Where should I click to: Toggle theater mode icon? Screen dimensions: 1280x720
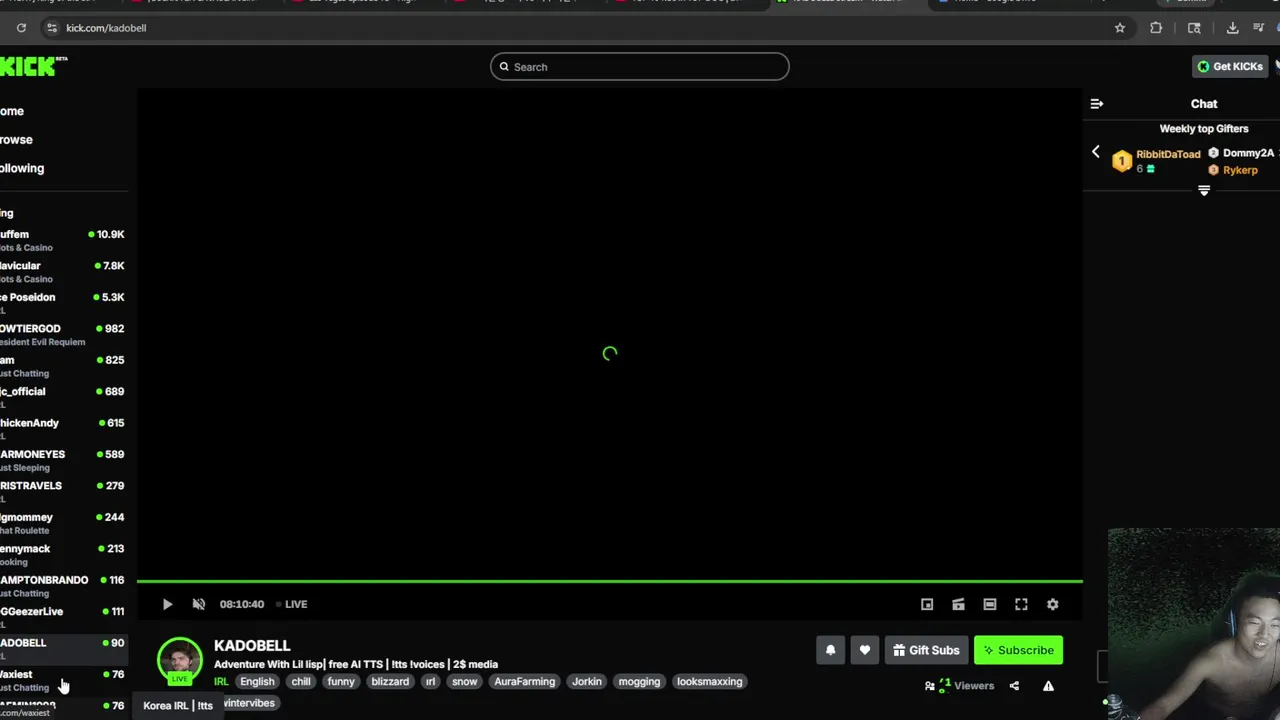990,604
